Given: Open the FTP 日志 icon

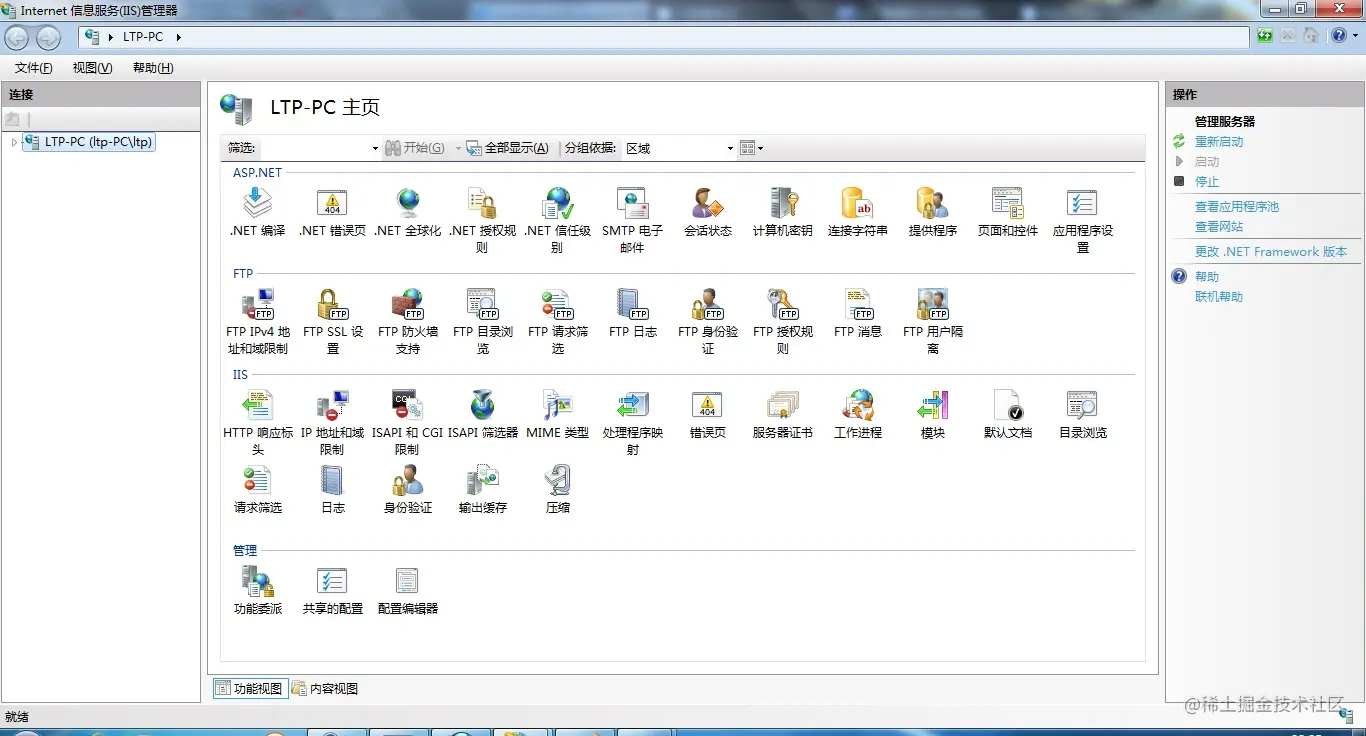Looking at the screenshot, I should coord(633,304).
